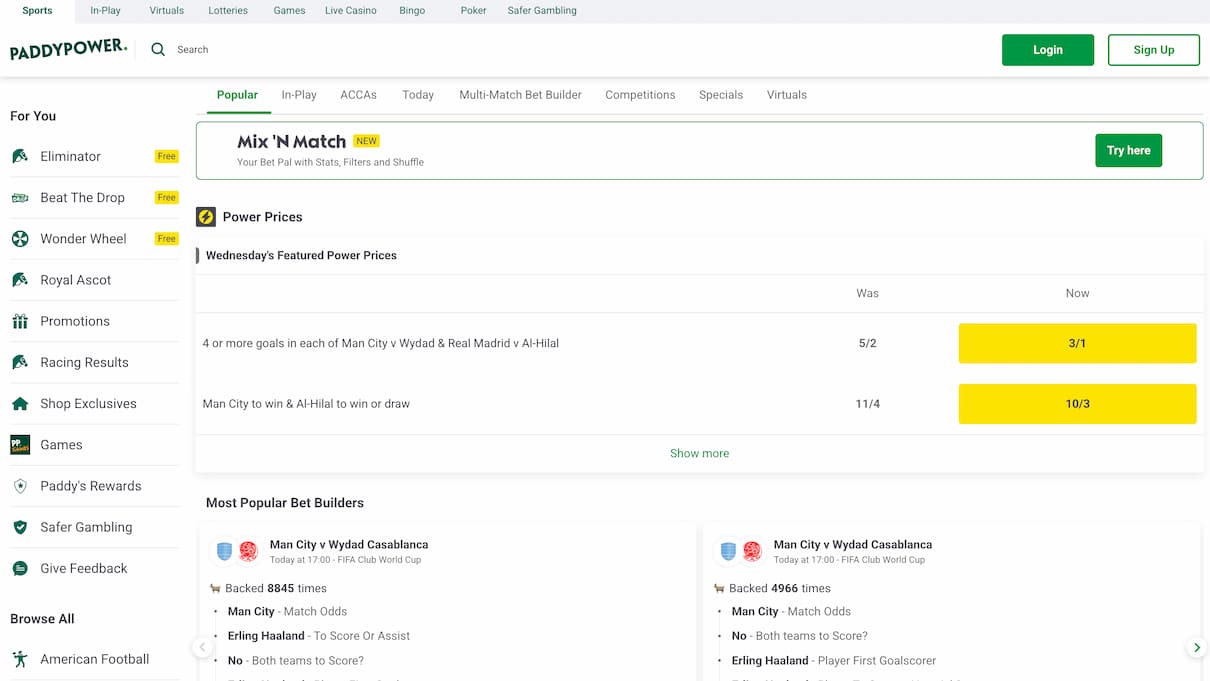Click the Safer Gambling shield icon
The image size is (1210, 681).
20,527
